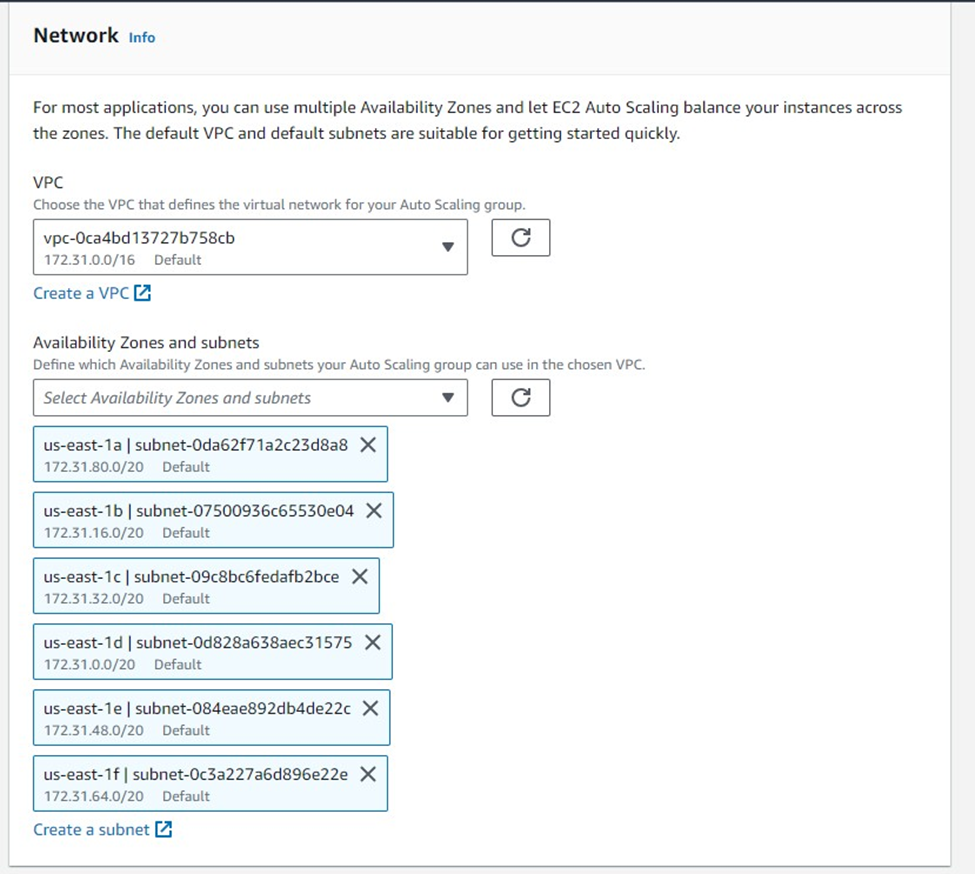Image resolution: width=975 pixels, height=874 pixels.
Task: Remove the us-east-1e subnet
Action: (370, 709)
